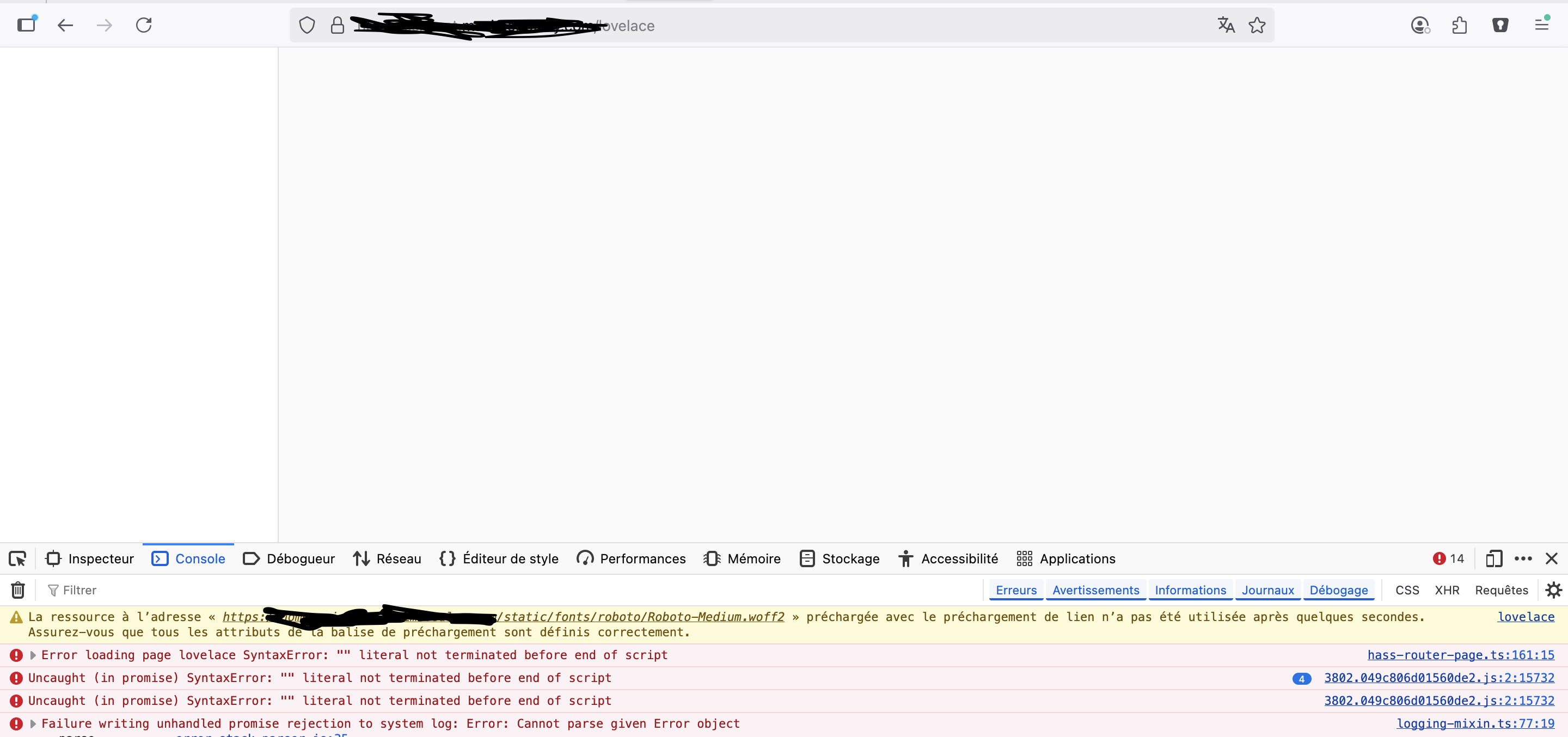
Task: Click the element picker icon in devtools
Action: (17, 558)
